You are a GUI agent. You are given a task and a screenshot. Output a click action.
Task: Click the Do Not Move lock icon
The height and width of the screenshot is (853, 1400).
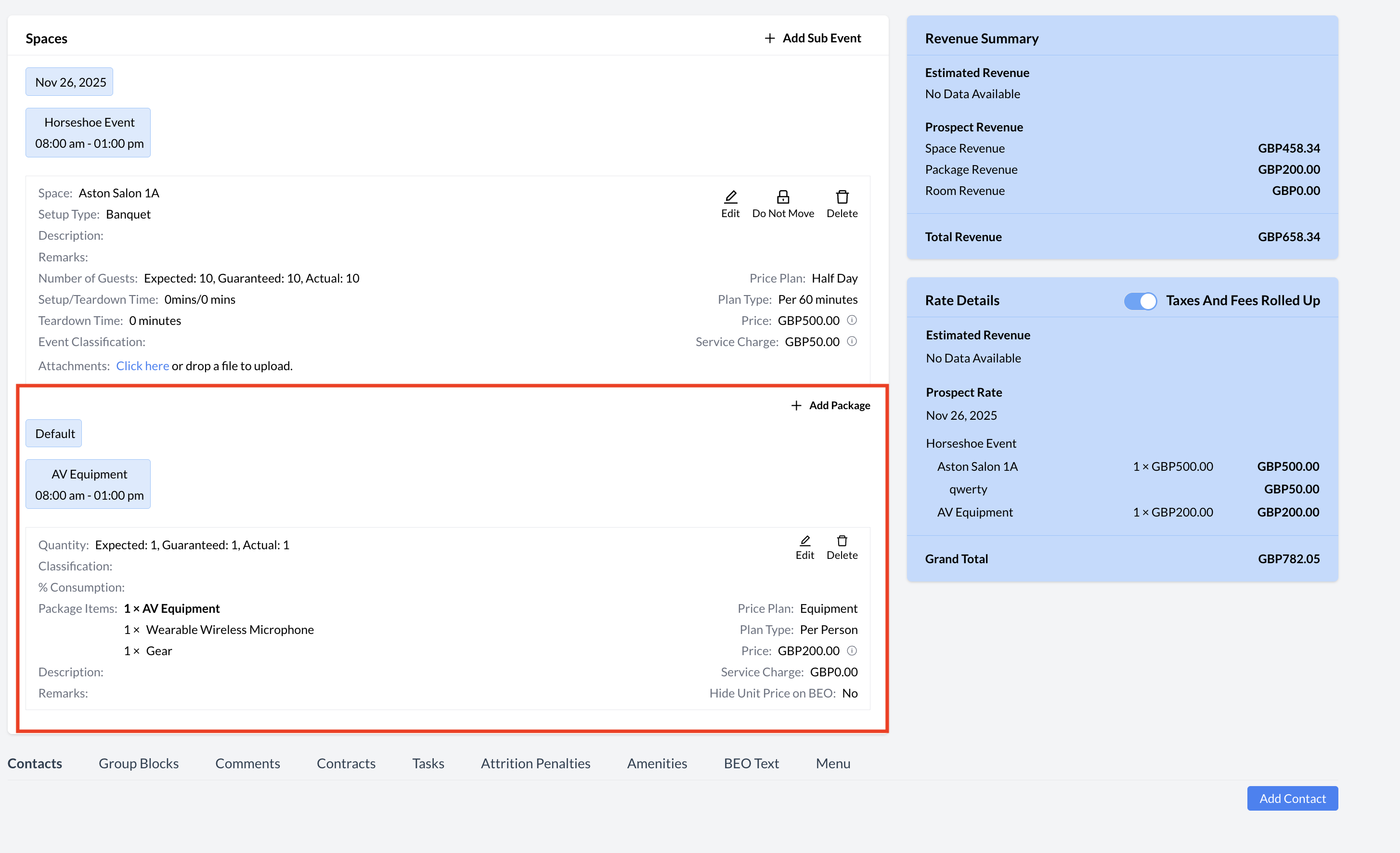pyautogui.click(x=782, y=197)
